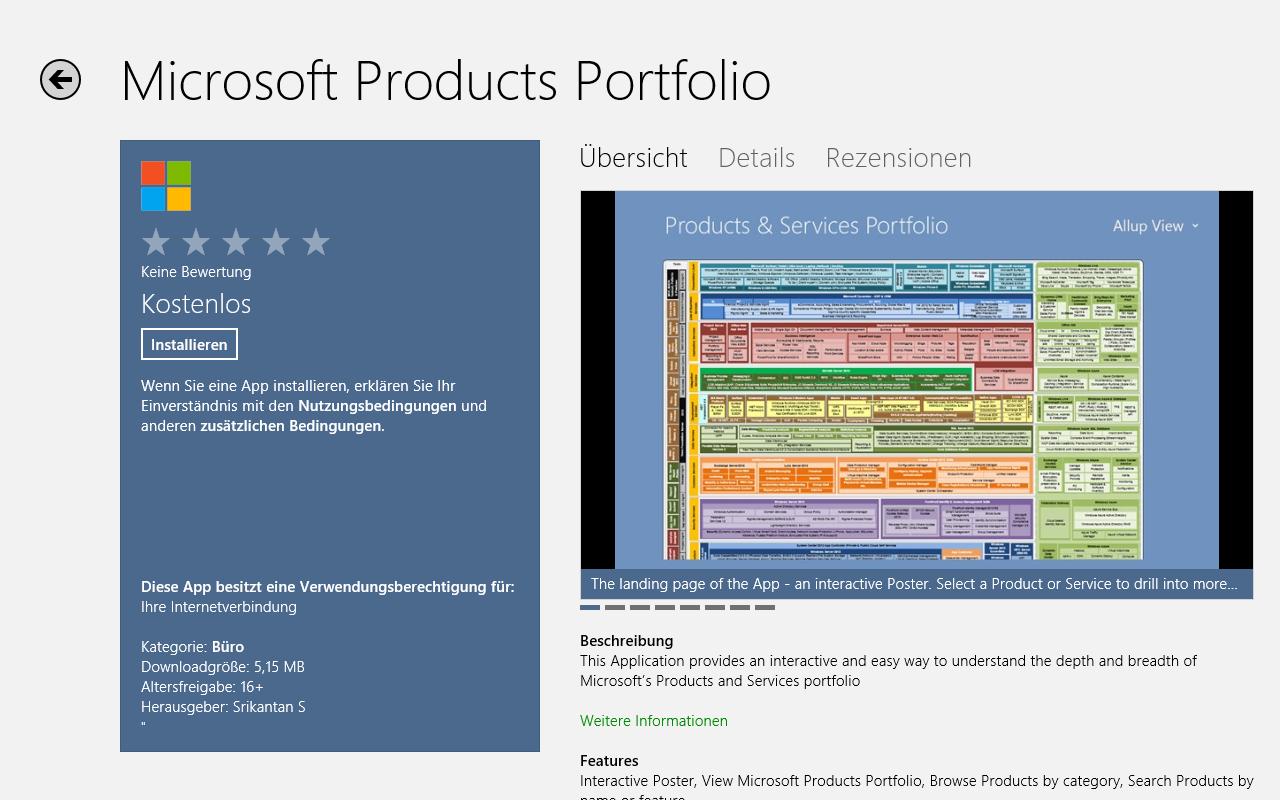Screen dimensions: 1280x800
Task: Click the Keine Bewertung text
Action: tap(196, 272)
